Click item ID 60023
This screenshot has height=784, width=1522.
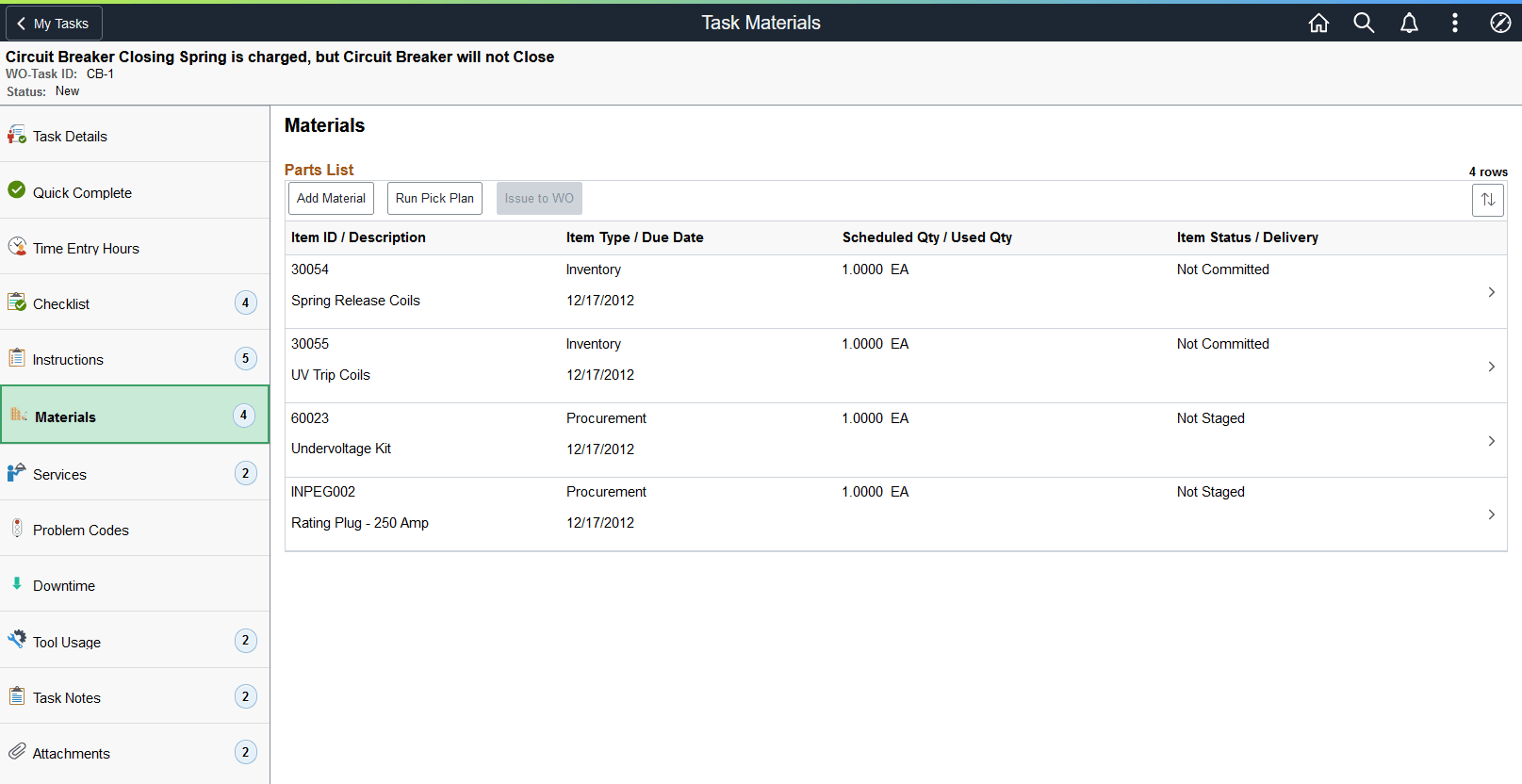[x=310, y=418]
